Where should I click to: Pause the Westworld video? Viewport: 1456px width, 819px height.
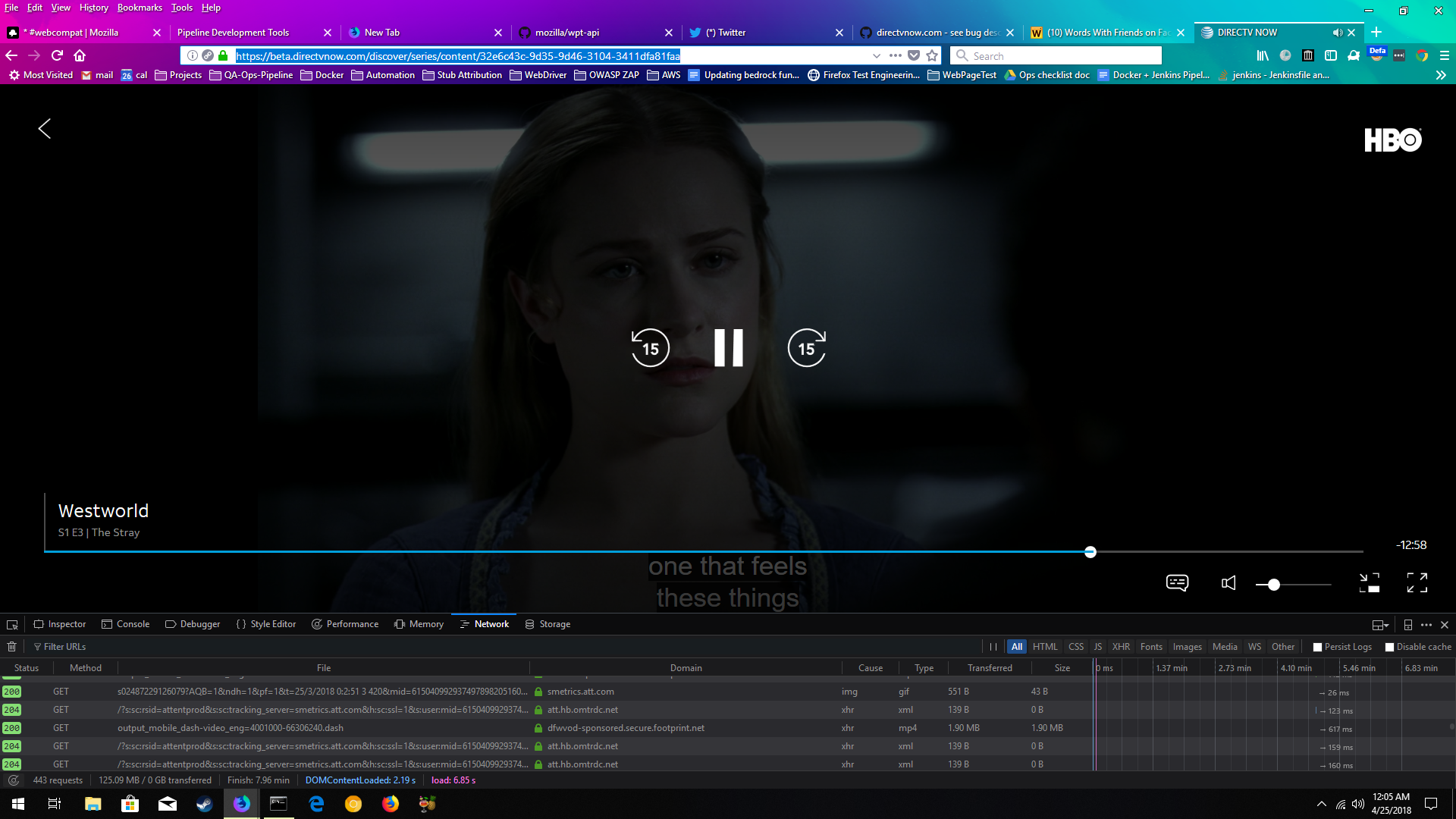pyautogui.click(x=729, y=348)
